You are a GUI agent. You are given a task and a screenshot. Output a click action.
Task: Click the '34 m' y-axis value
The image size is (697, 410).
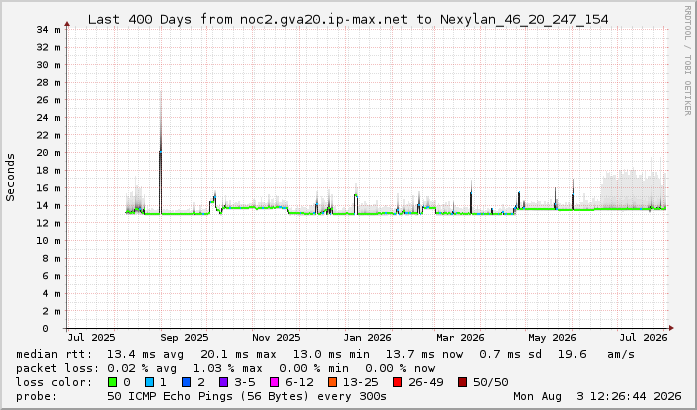click(x=48, y=30)
